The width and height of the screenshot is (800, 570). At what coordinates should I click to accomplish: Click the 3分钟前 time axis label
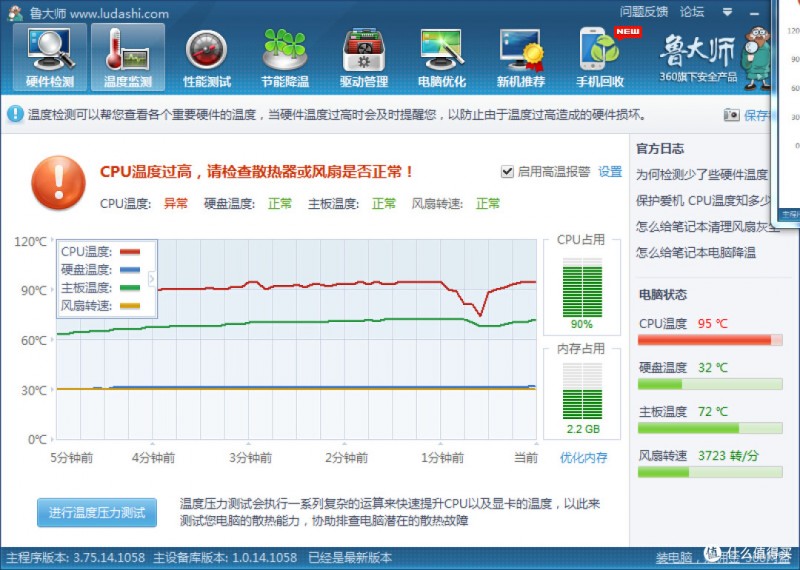[250, 458]
